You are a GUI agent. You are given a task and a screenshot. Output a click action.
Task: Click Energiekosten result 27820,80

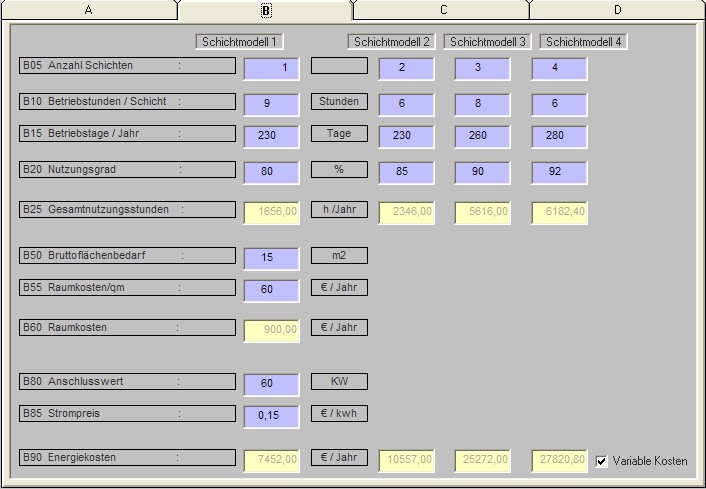(559, 461)
